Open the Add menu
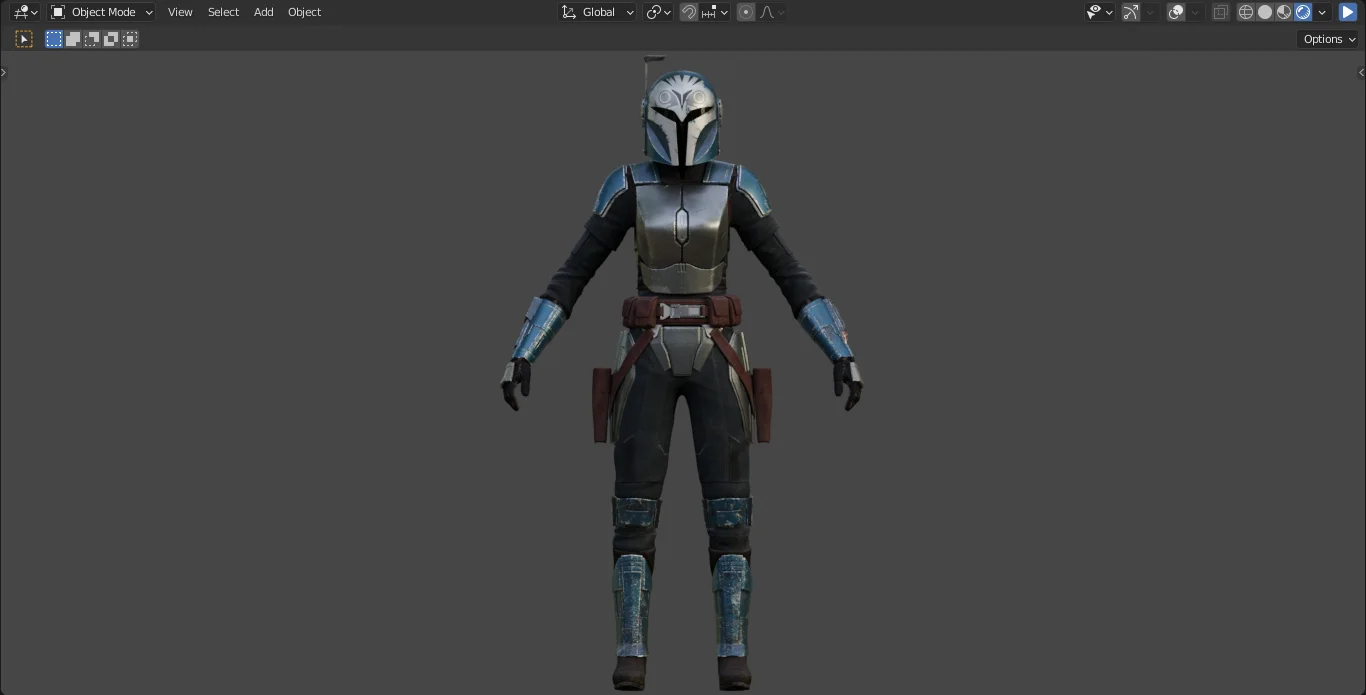Image resolution: width=1366 pixels, height=695 pixels. tap(263, 11)
